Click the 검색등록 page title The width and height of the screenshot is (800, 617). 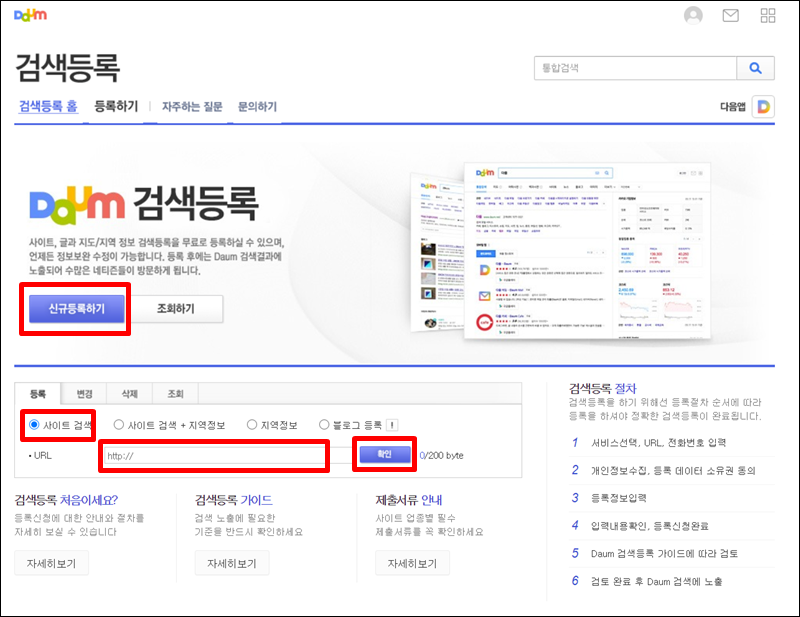tap(68, 67)
